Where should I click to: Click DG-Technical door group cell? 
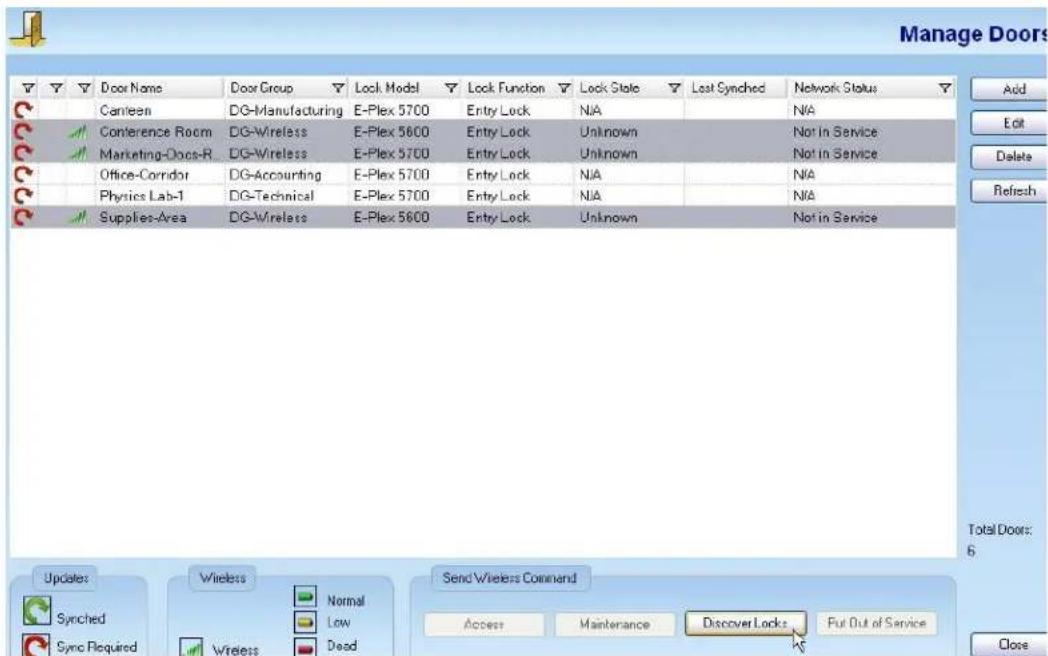(x=271, y=196)
